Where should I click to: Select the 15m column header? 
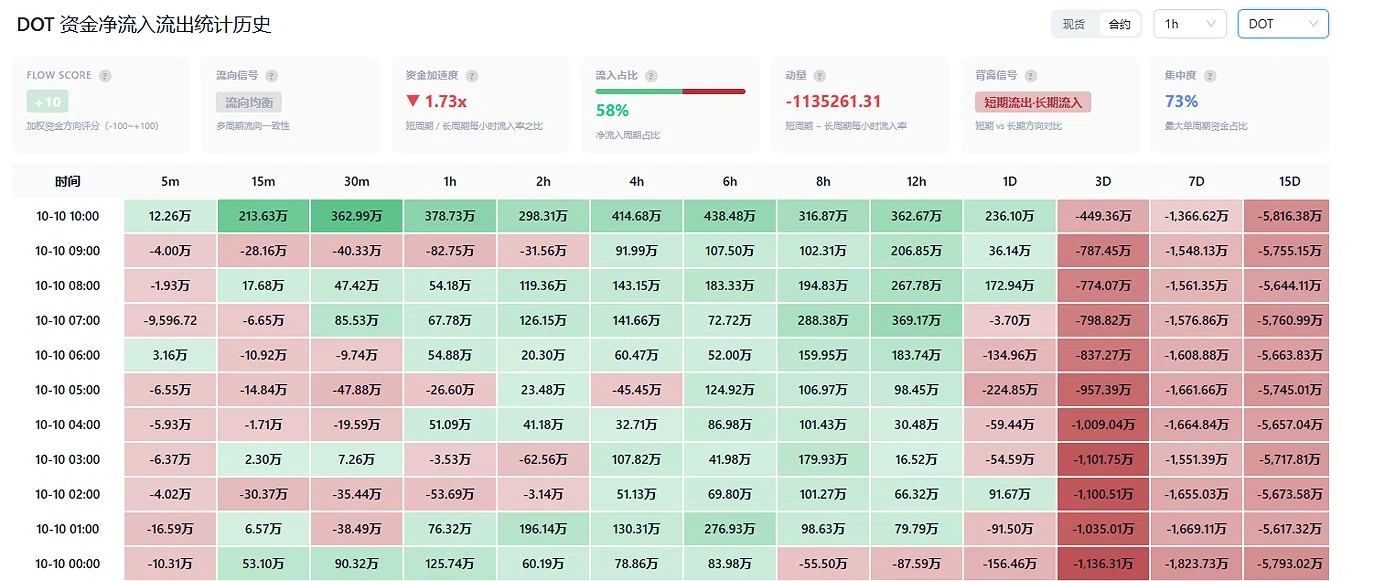click(263, 181)
